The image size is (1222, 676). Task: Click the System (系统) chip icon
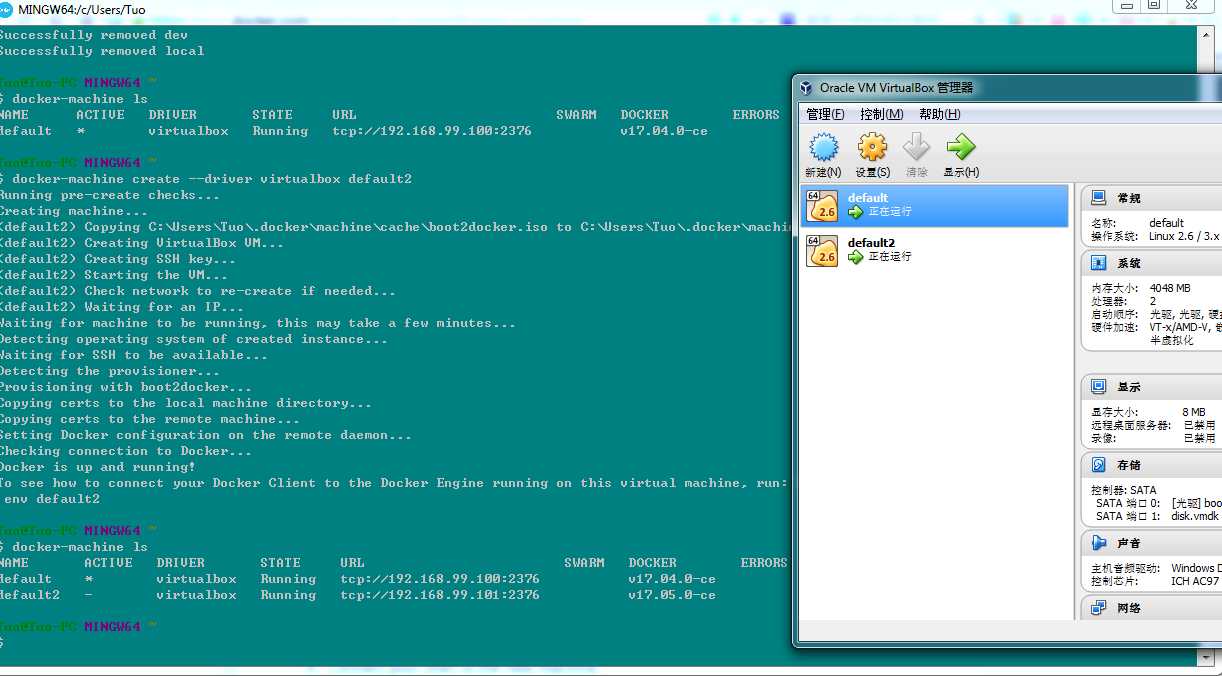[1099, 263]
